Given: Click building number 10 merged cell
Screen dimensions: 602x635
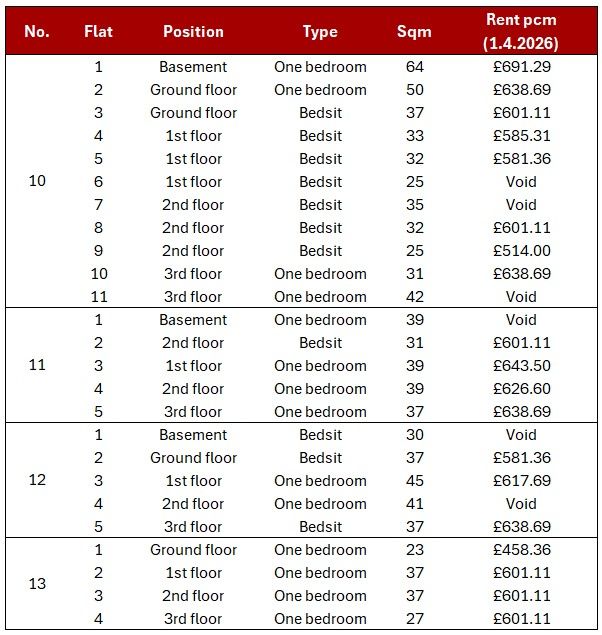Looking at the screenshot, I should click(x=37, y=181).
